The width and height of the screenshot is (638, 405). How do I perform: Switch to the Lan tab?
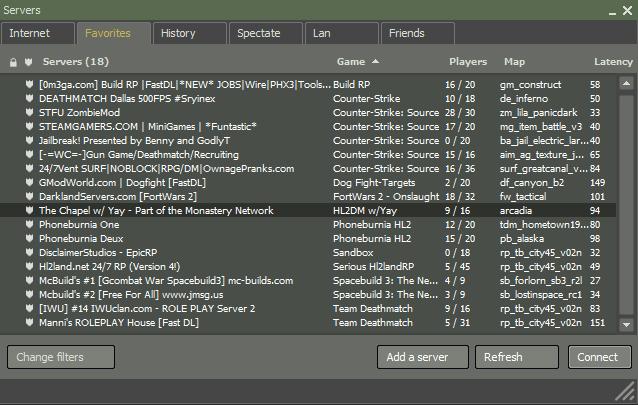(x=342, y=33)
